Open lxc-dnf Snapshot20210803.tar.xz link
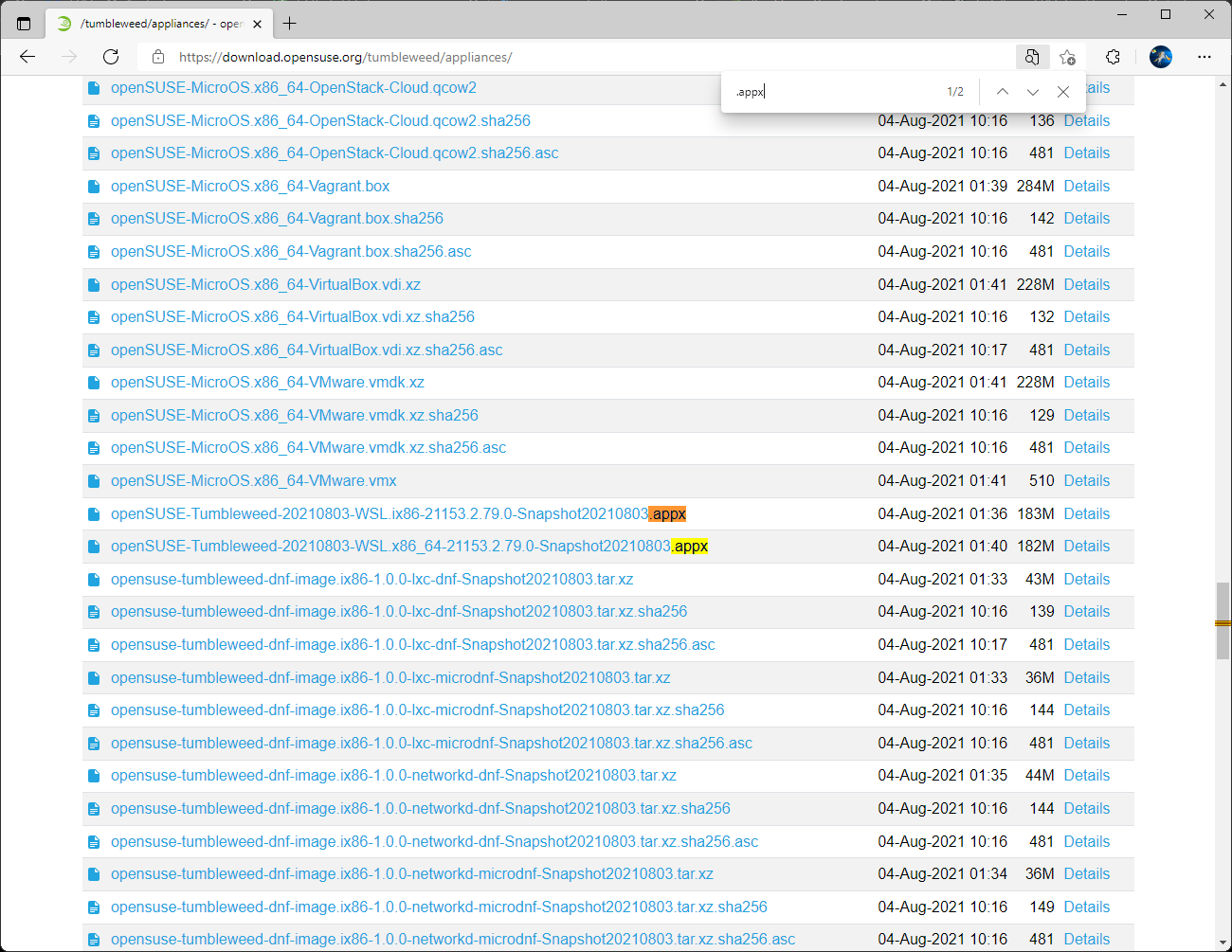 372,579
